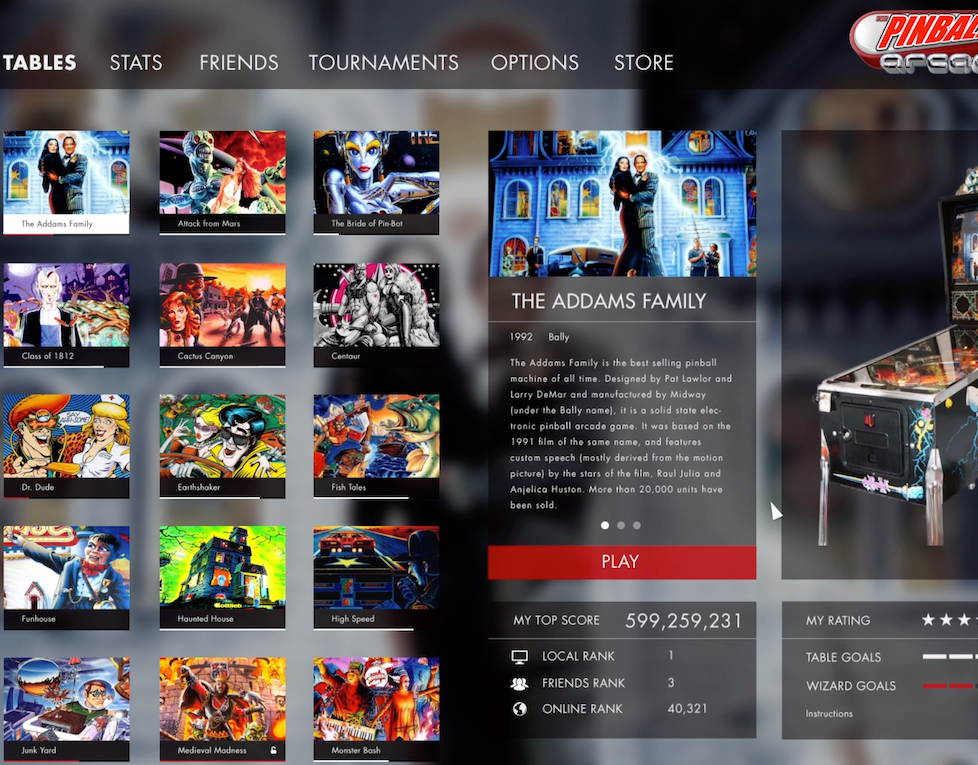The image size is (978, 765).
Task: Switch to the STATS tab
Action: click(136, 62)
